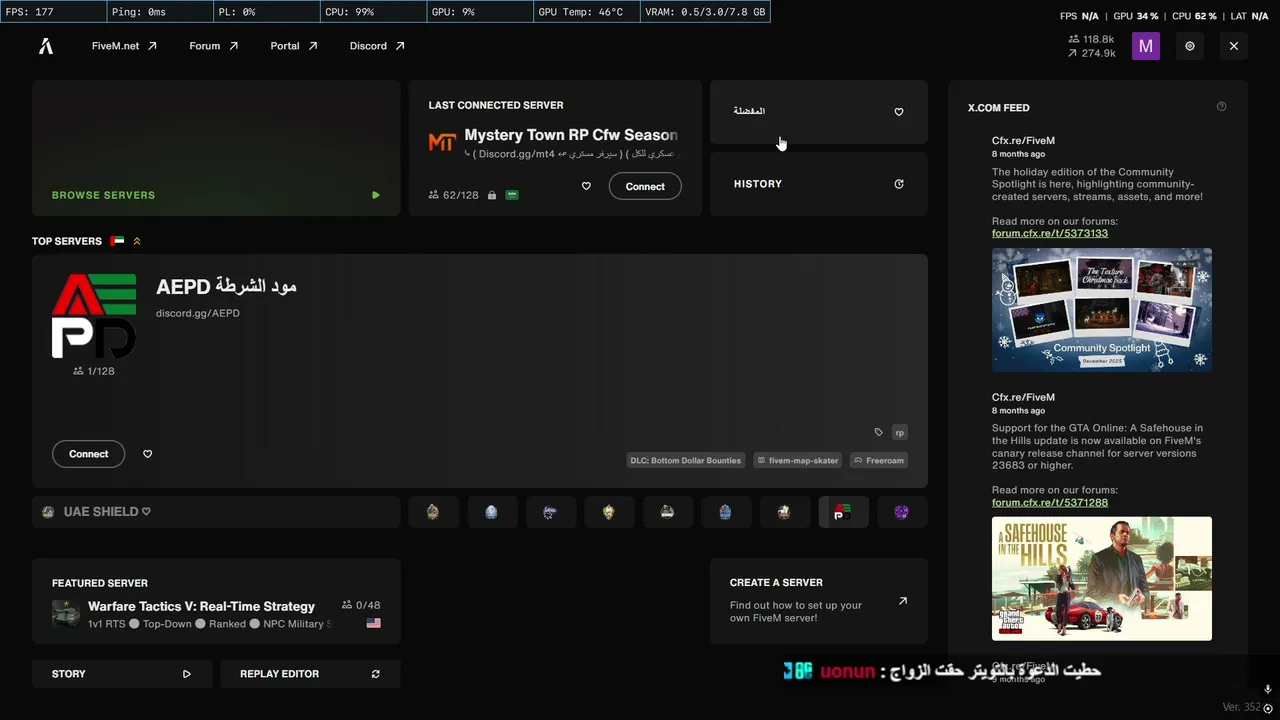Click the discord.gg/AEPD server description
The height and width of the screenshot is (720, 1280).
(x=198, y=313)
